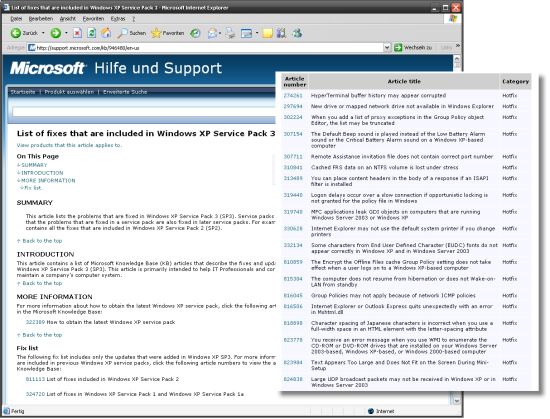Click the Wechseln zu button
Viewport: 550px width, 419px height.
point(413,47)
